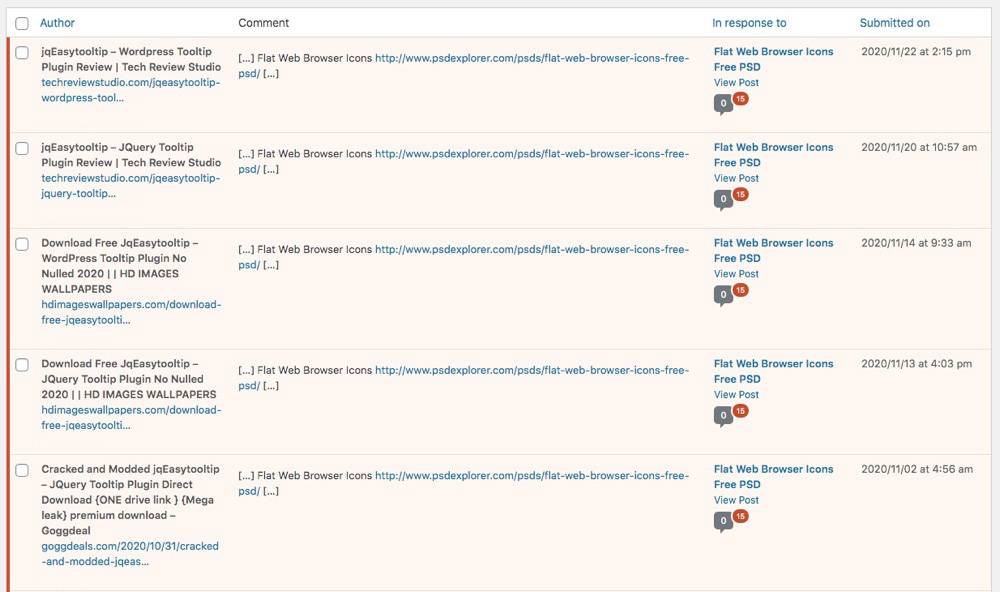Screen dimensions: 1000x592
Task: Open Flat Web Browser Icons post, 2020/11/22 row
Action: point(774,59)
